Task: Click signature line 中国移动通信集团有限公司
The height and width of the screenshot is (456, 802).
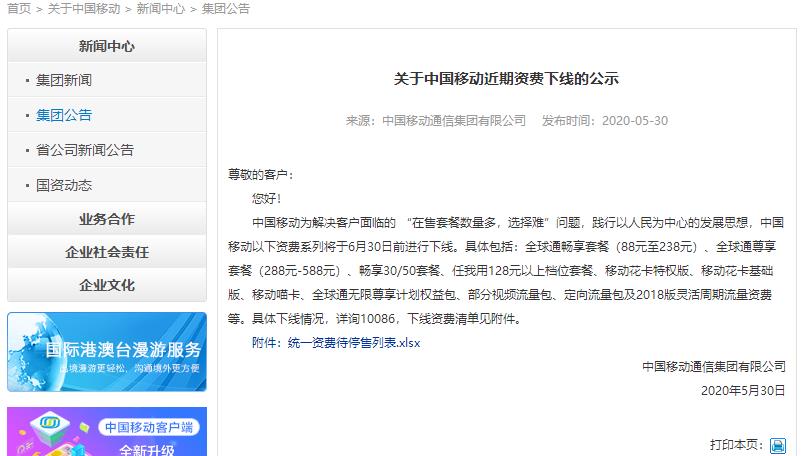Action: (x=714, y=367)
